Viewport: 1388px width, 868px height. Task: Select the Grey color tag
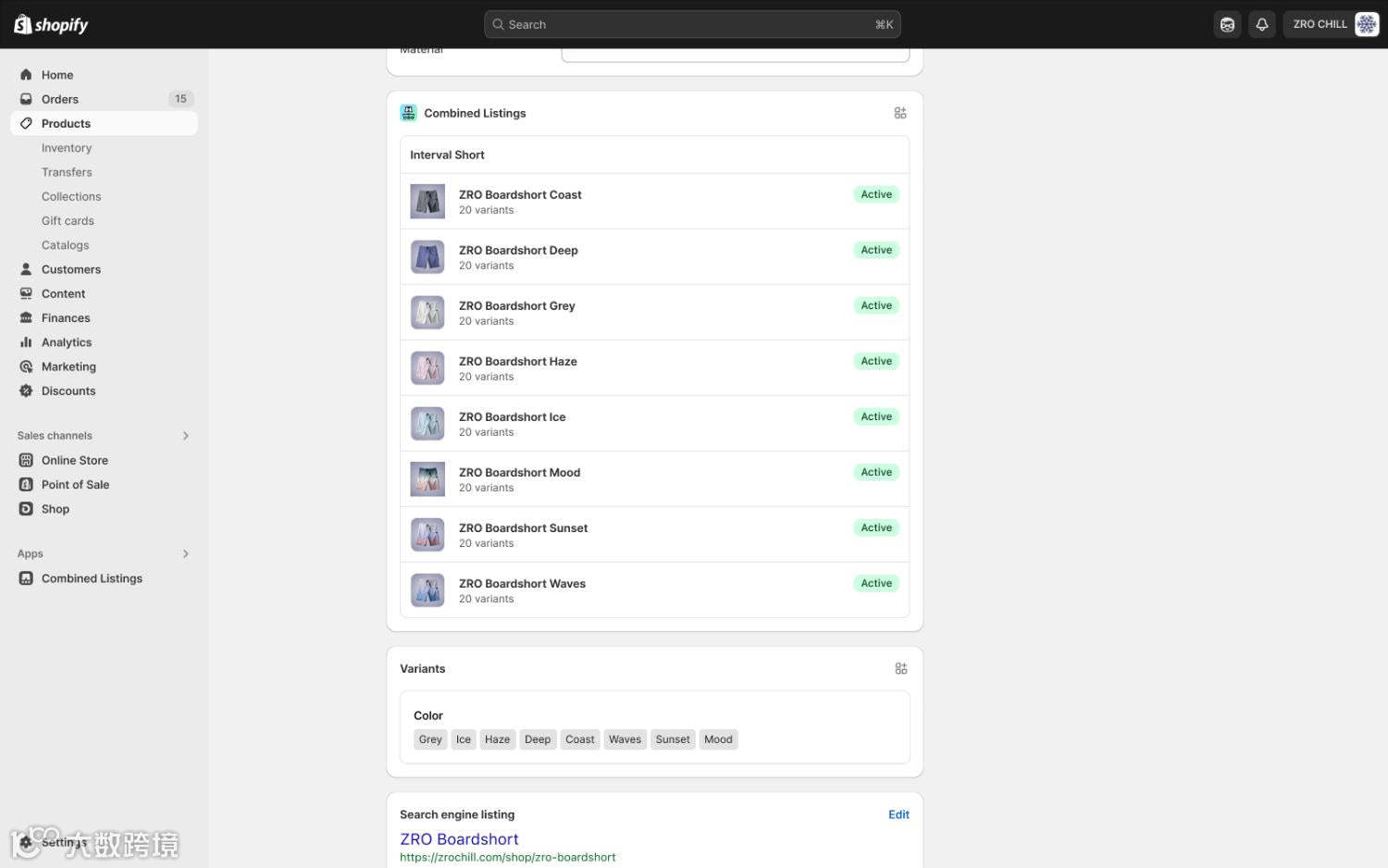click(430, 739)
